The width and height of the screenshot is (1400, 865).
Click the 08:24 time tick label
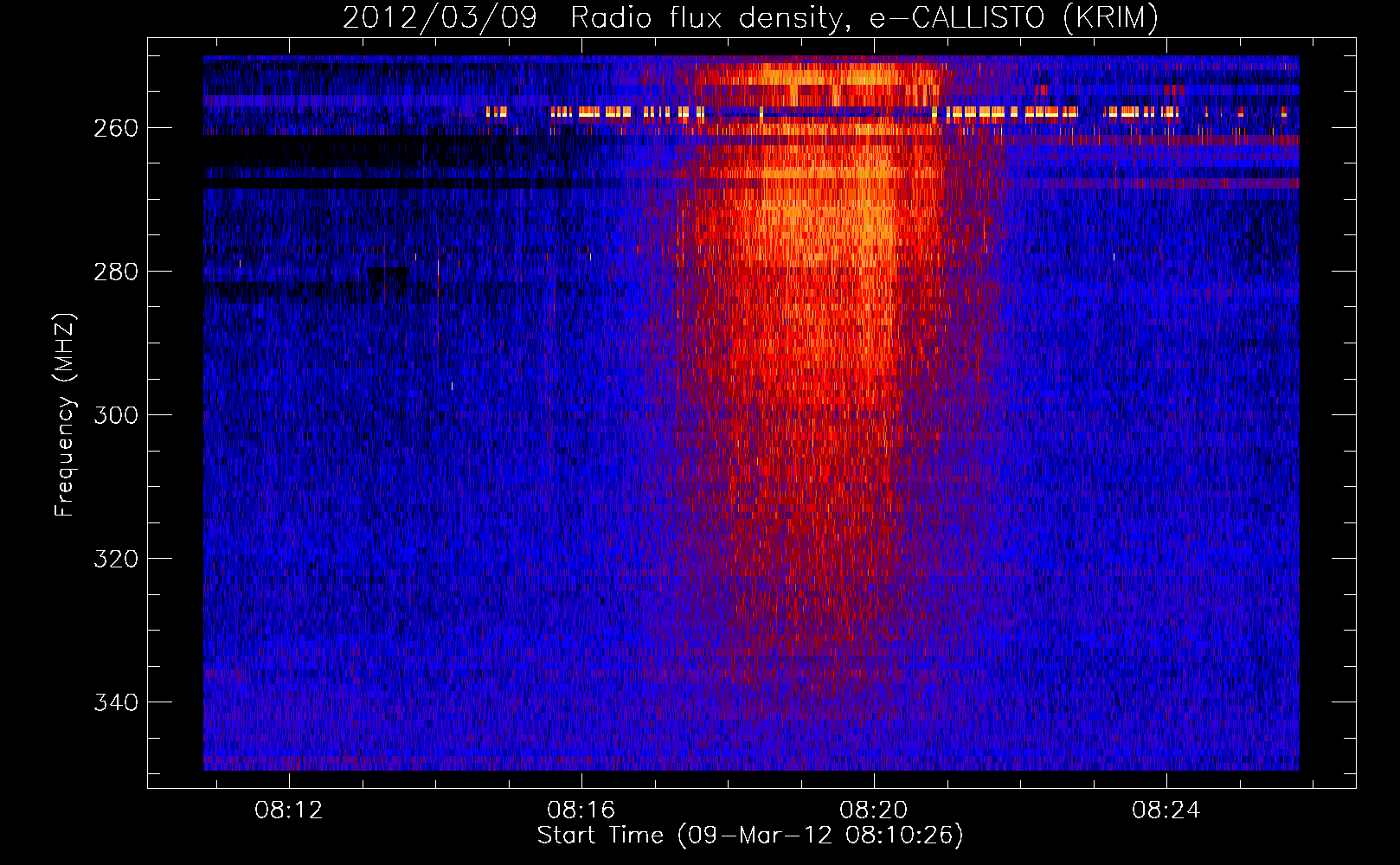(1166, 811)
